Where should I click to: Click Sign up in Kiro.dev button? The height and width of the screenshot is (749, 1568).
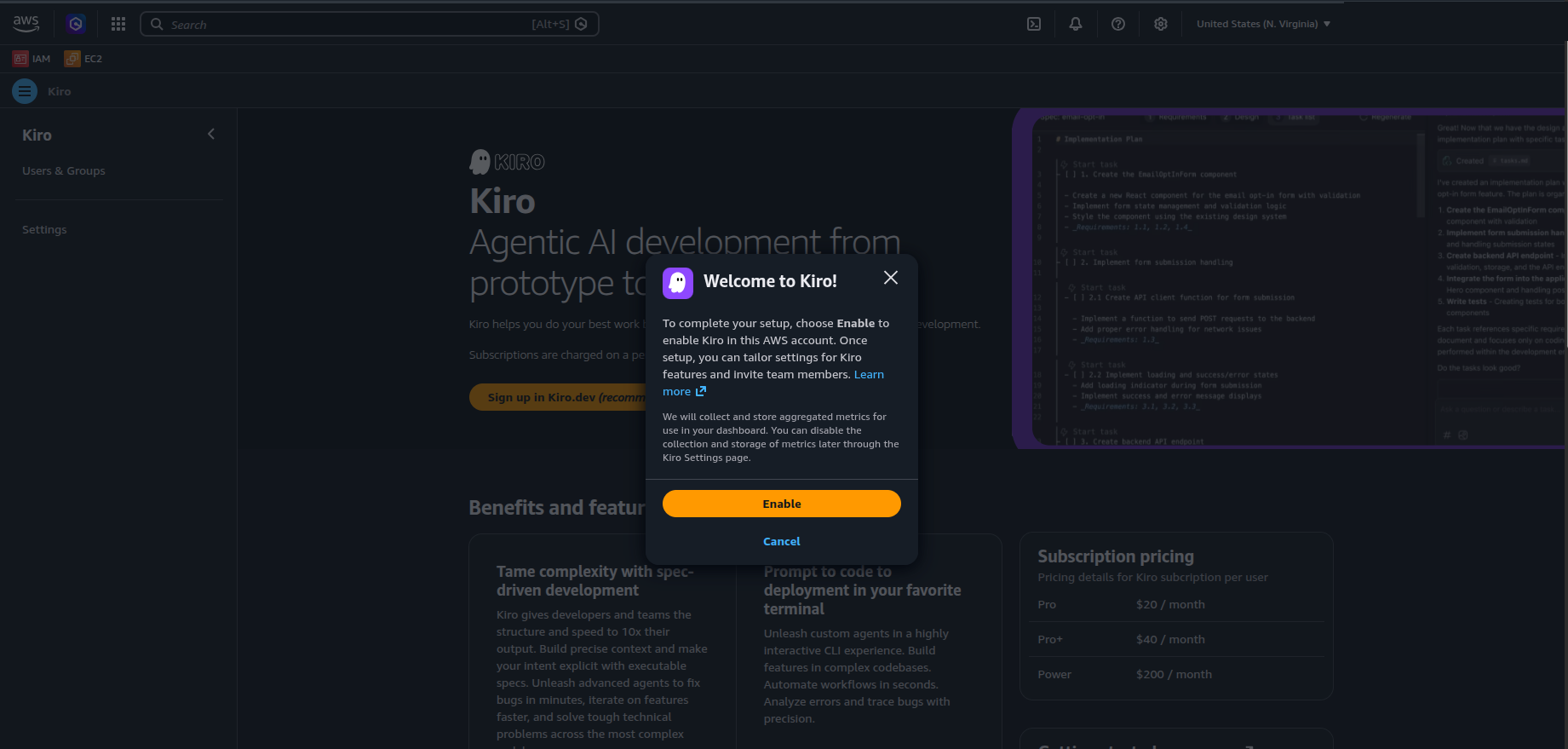click(558, 397)
